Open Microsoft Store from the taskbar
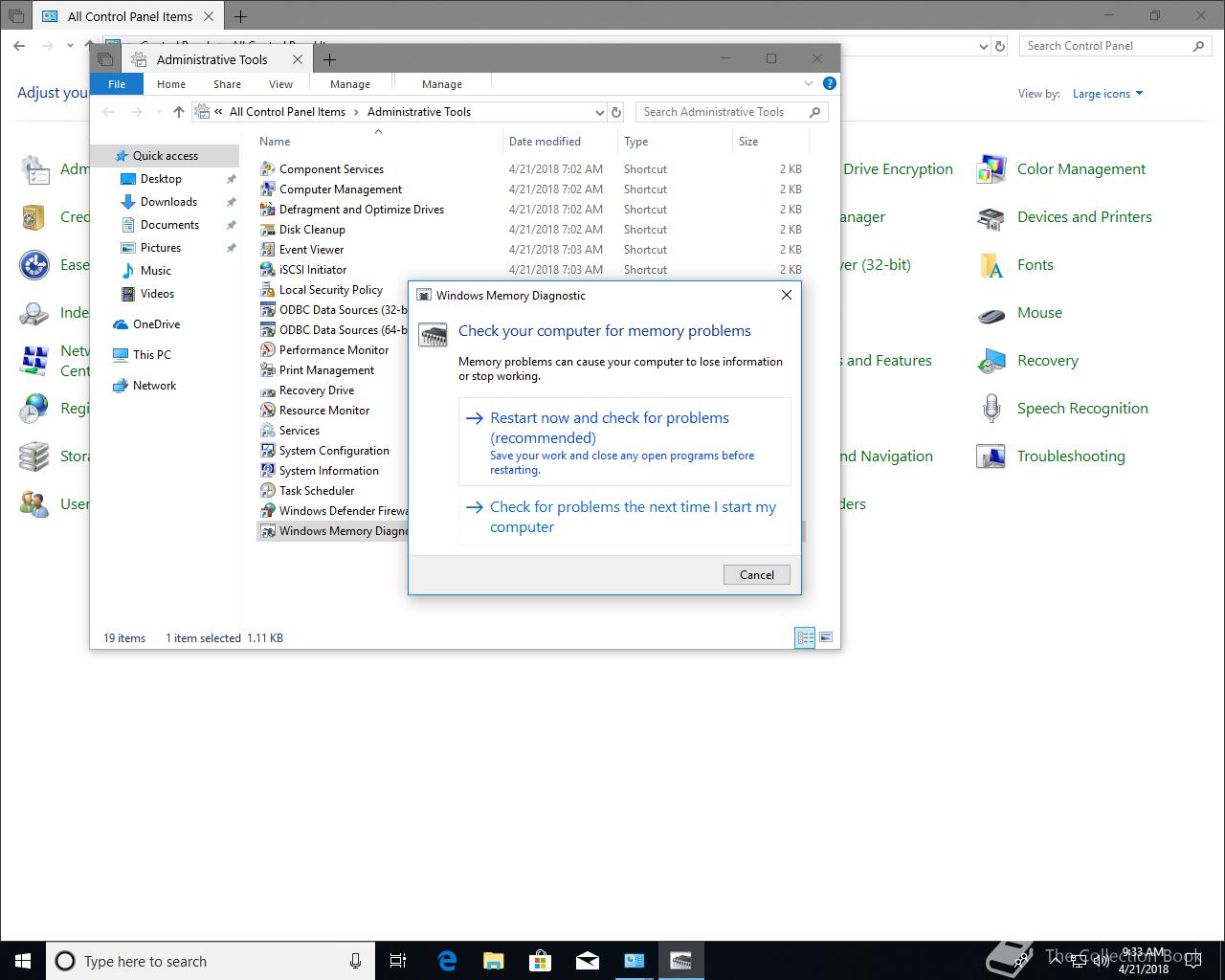This screenshot has width=1225, height=980. point(541,961)
